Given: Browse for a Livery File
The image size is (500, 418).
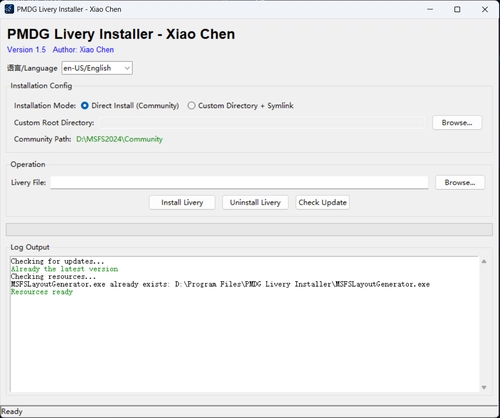Looking at the screenshot, I should pos(460,182).
